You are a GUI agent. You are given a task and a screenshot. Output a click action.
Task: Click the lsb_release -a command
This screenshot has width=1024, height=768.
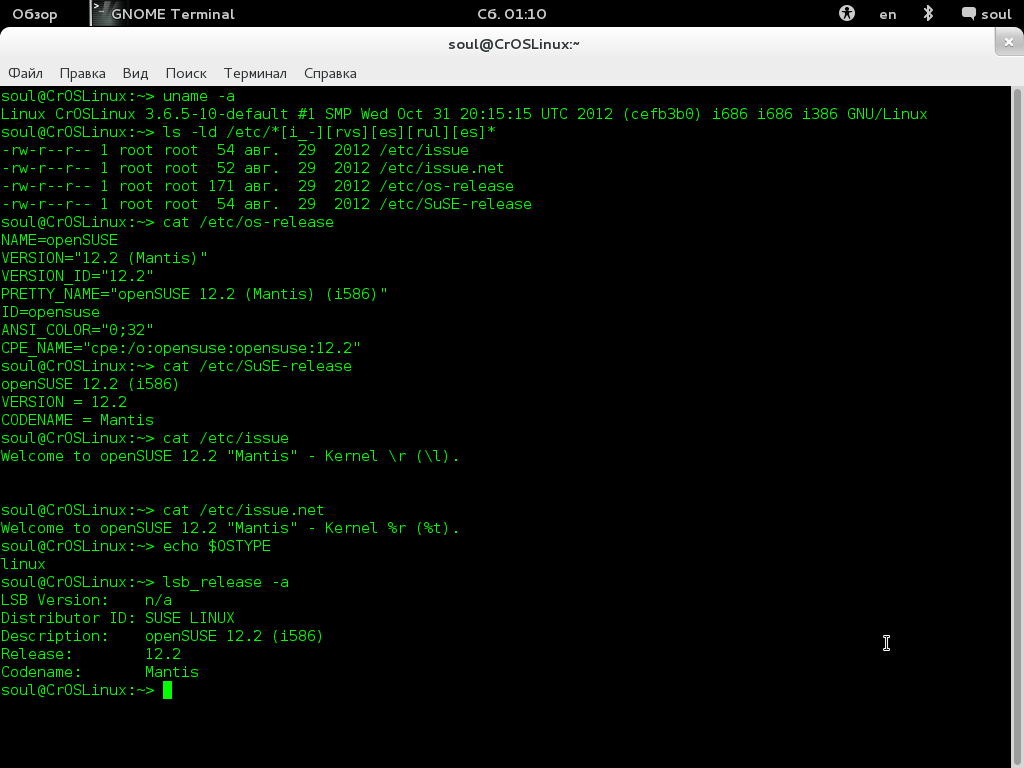225,582
